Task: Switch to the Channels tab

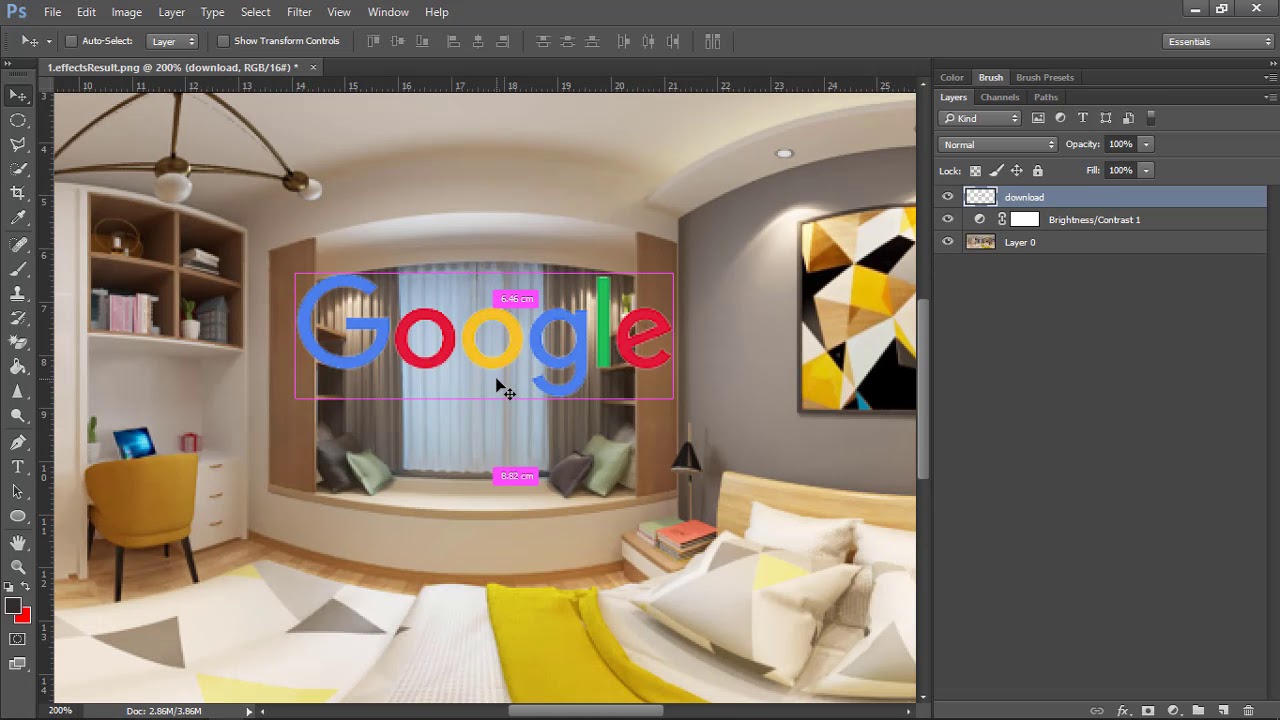Action: click(x=1000, y=97)
